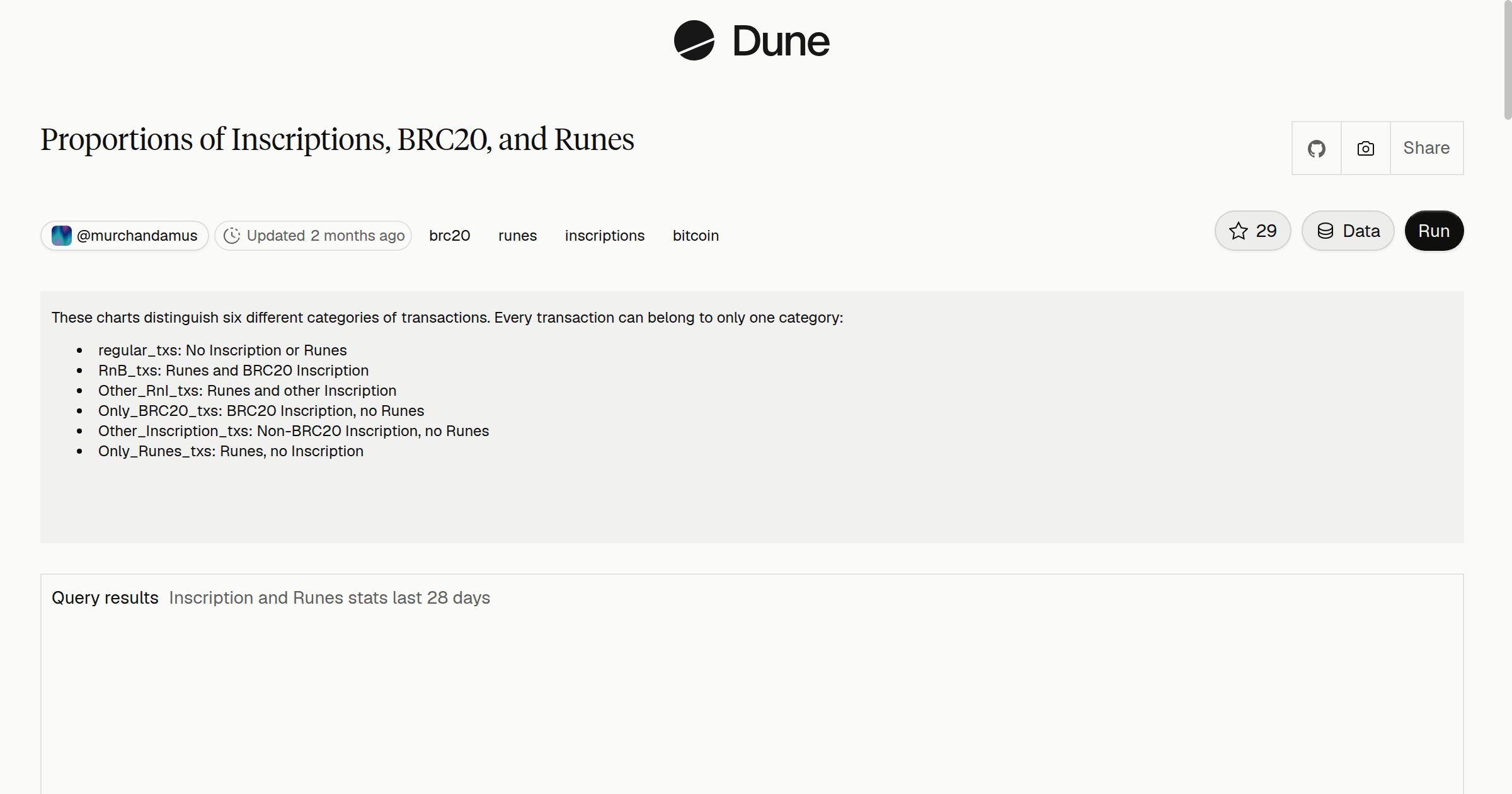Click the camera screenshot icon
The image size is (1512, 794).
[x=1365, y=148]
